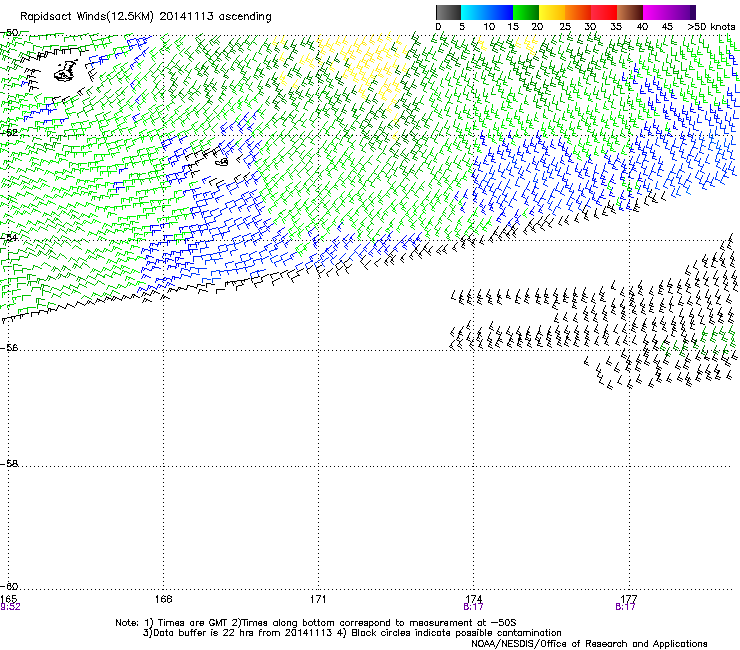740x650 pixels.
Task: Click the '165' longitude label
Action: point(8,599)
